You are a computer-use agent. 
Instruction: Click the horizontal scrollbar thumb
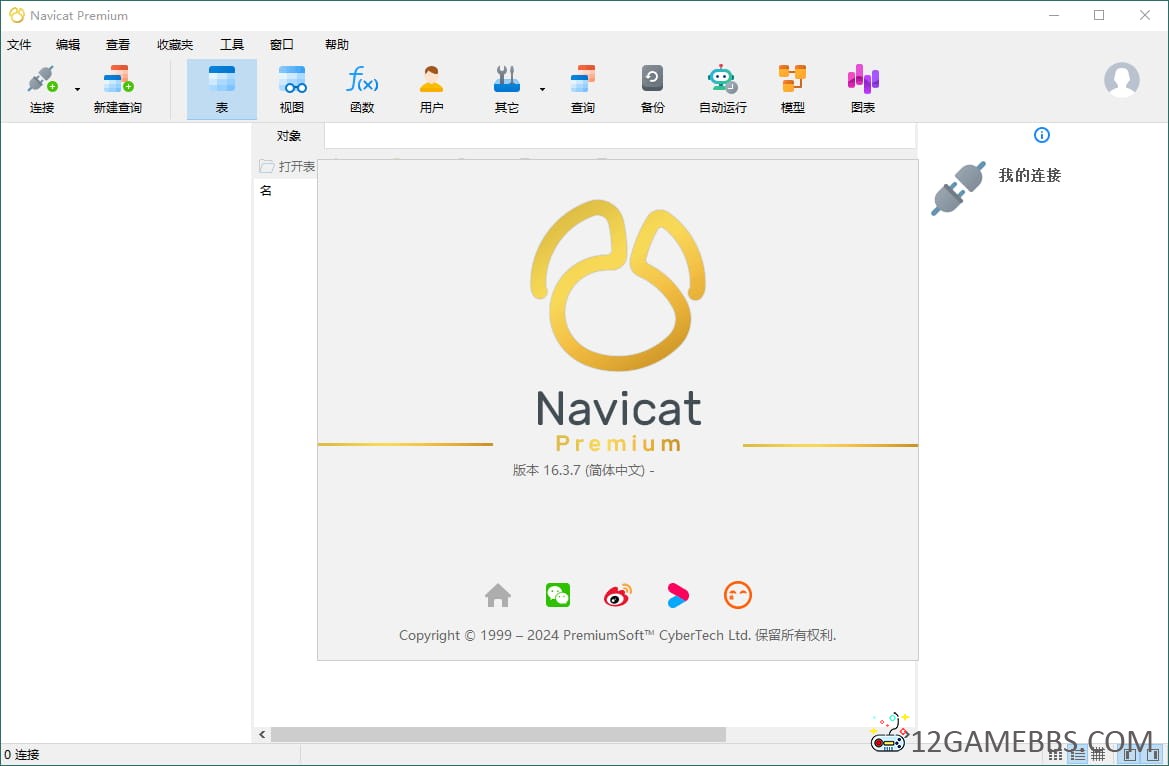[x=498, y=735]
